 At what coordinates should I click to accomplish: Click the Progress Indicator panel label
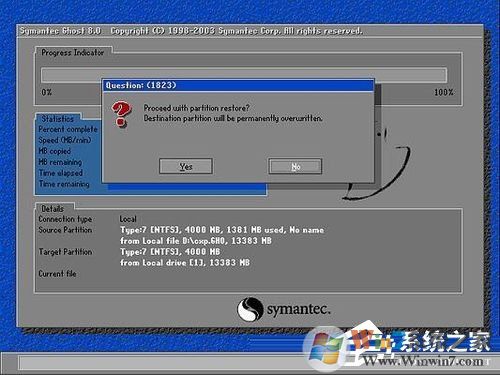coord(73,52)
